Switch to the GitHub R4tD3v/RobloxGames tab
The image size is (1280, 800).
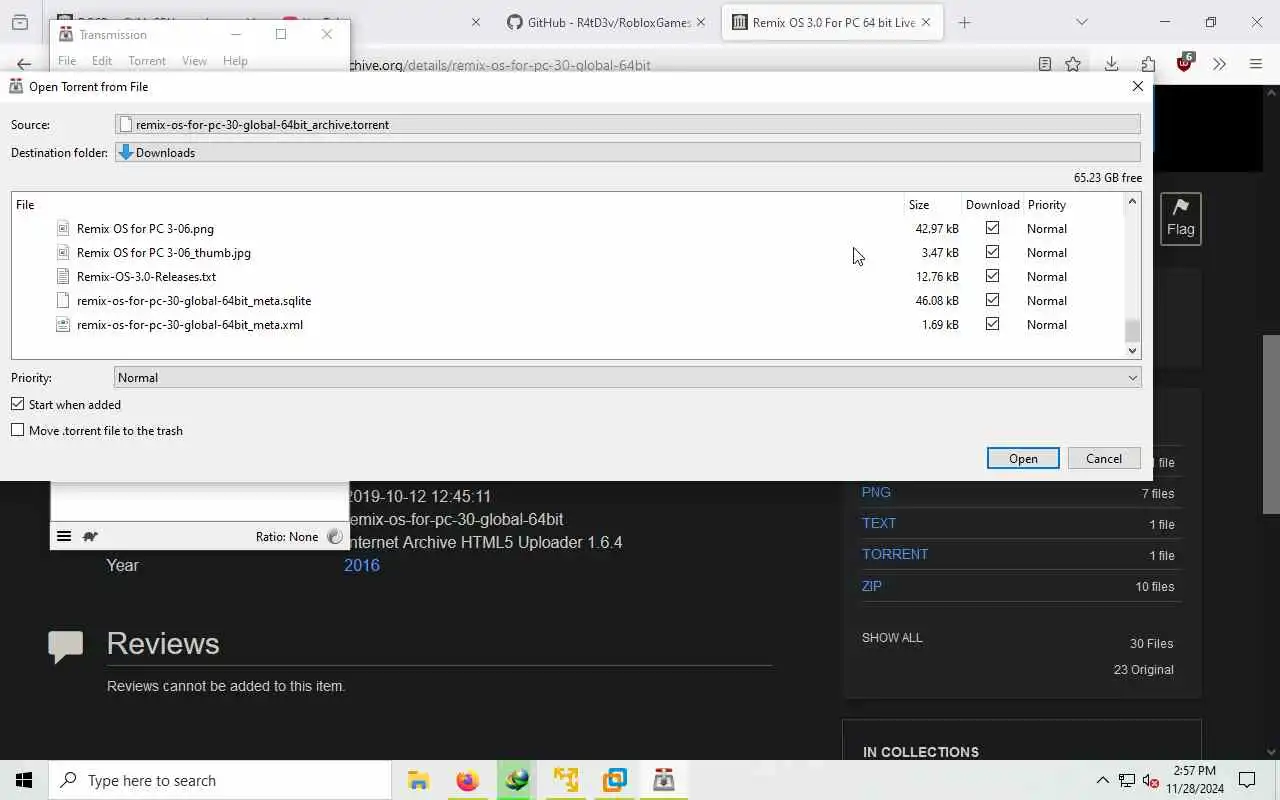pos(607,22)
